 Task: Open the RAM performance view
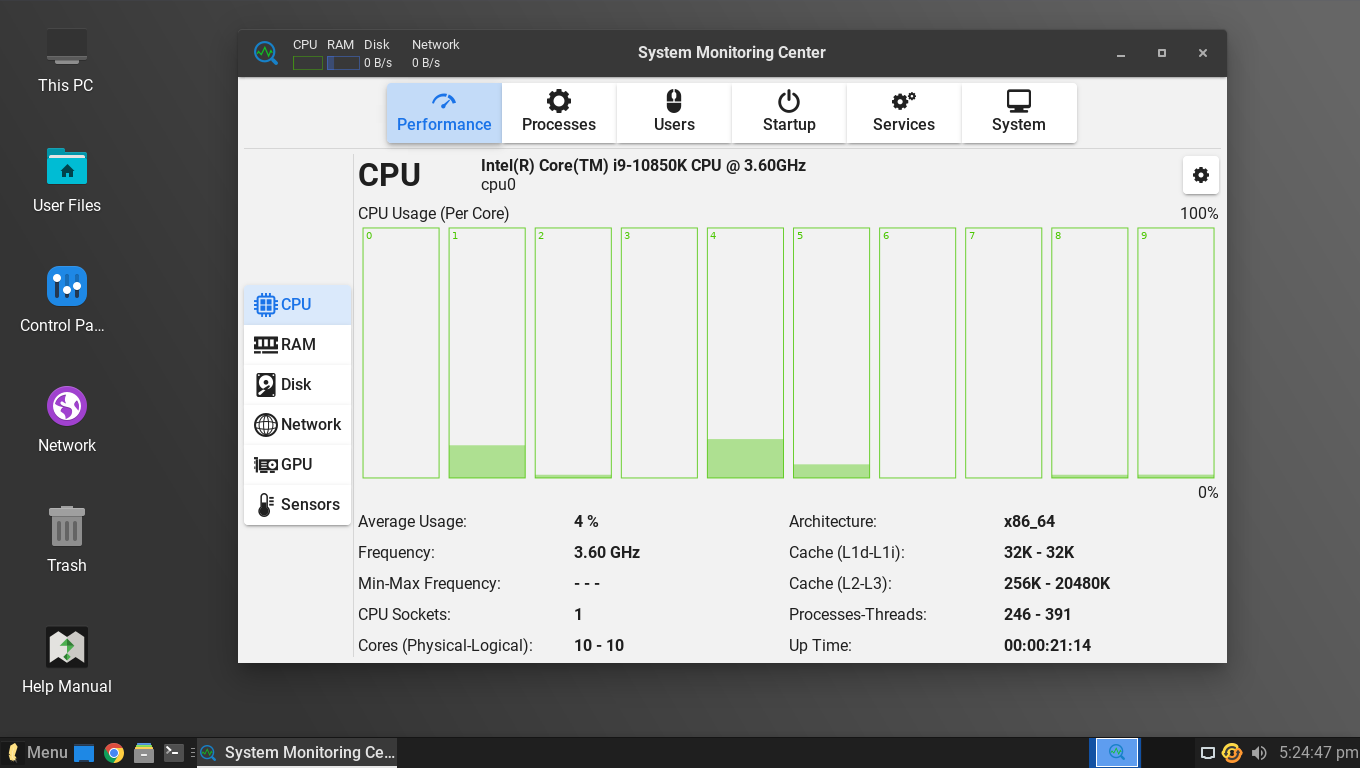click(297, 344)
